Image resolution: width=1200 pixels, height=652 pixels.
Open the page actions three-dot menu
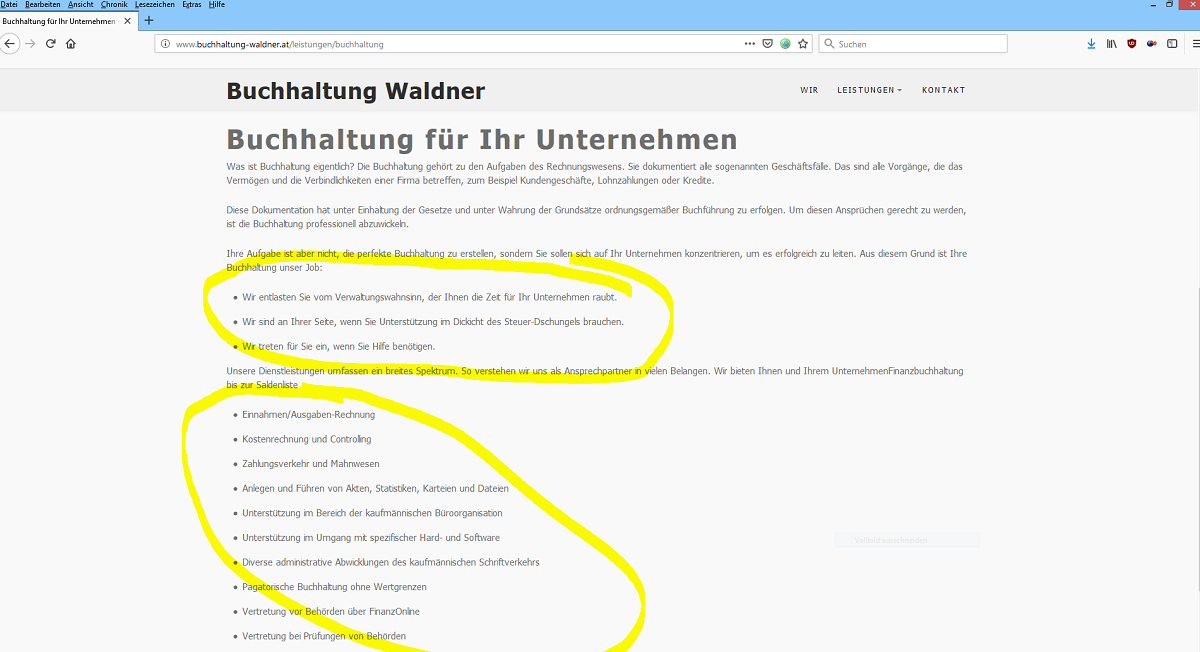[x=750, y=44]
